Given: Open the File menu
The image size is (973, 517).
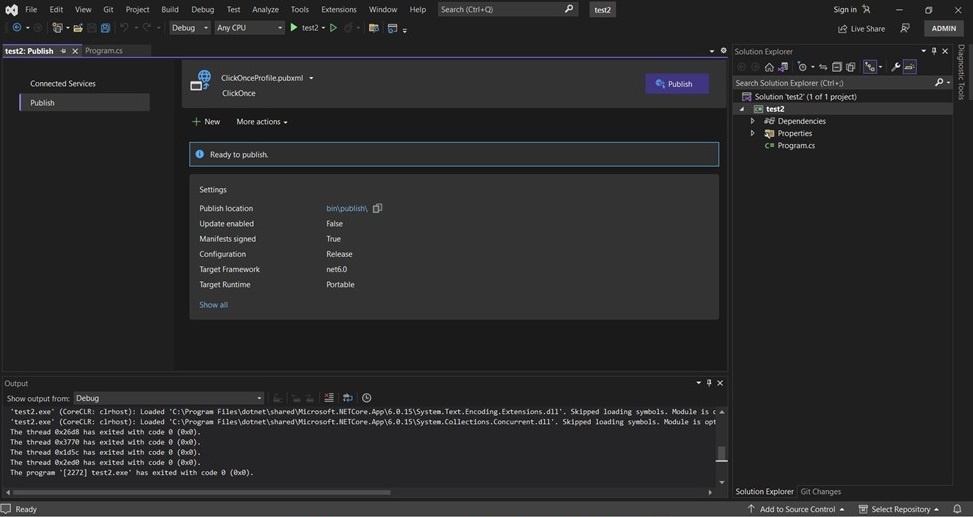Looking at the screenshot, I should (31, 10).
